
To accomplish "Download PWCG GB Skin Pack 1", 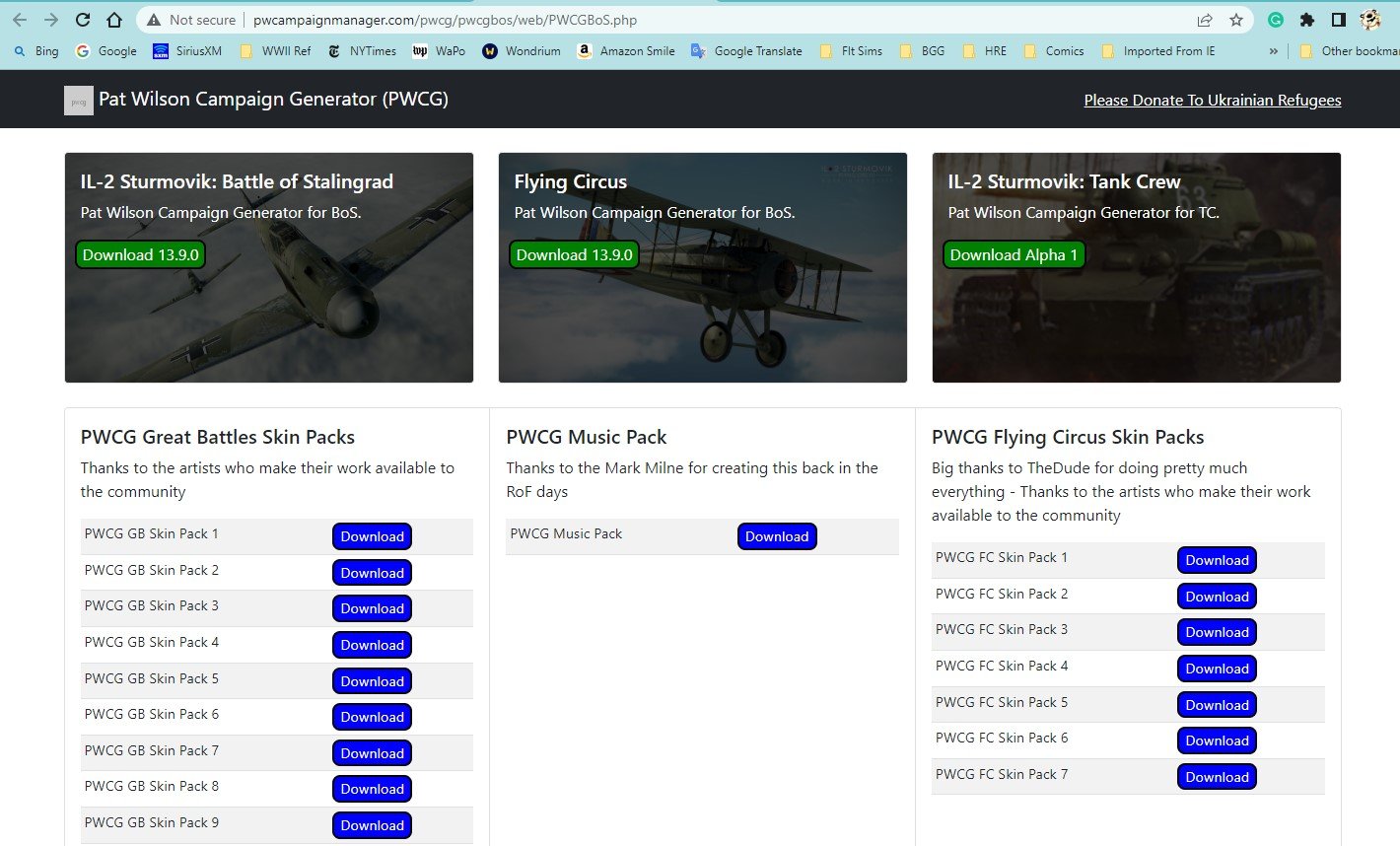I will click(372, 536).
